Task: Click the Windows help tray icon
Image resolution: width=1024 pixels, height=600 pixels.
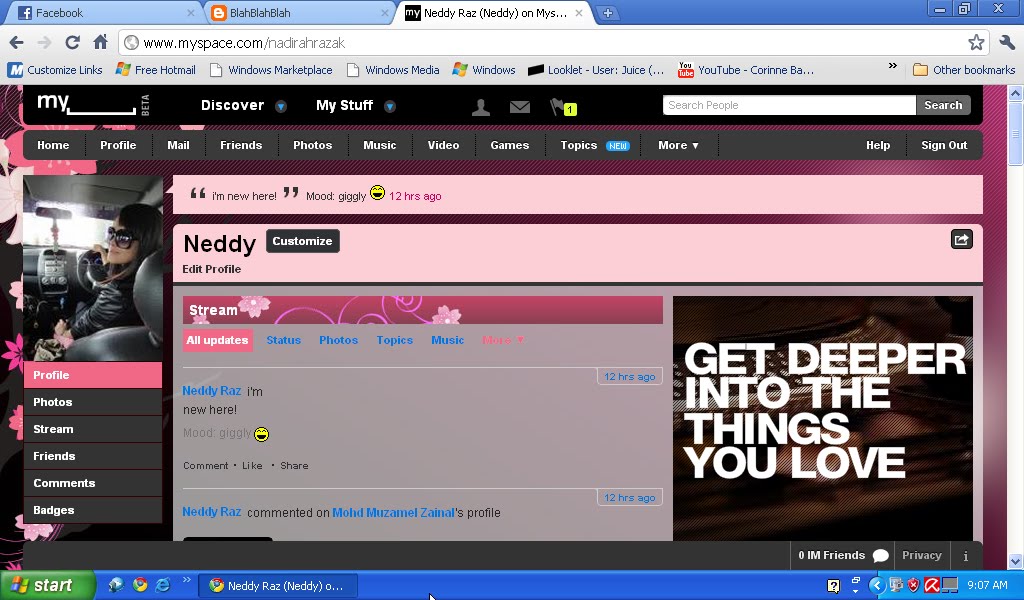Action: (x=833, y=586)
